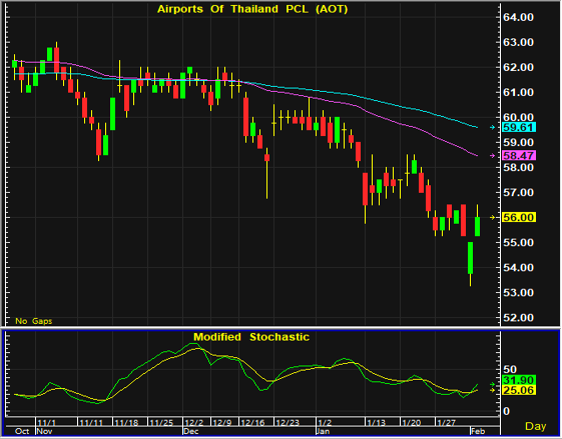Click the green arrow beside 31.90
This screenshot has width=562, height=439.
[493, 384]
